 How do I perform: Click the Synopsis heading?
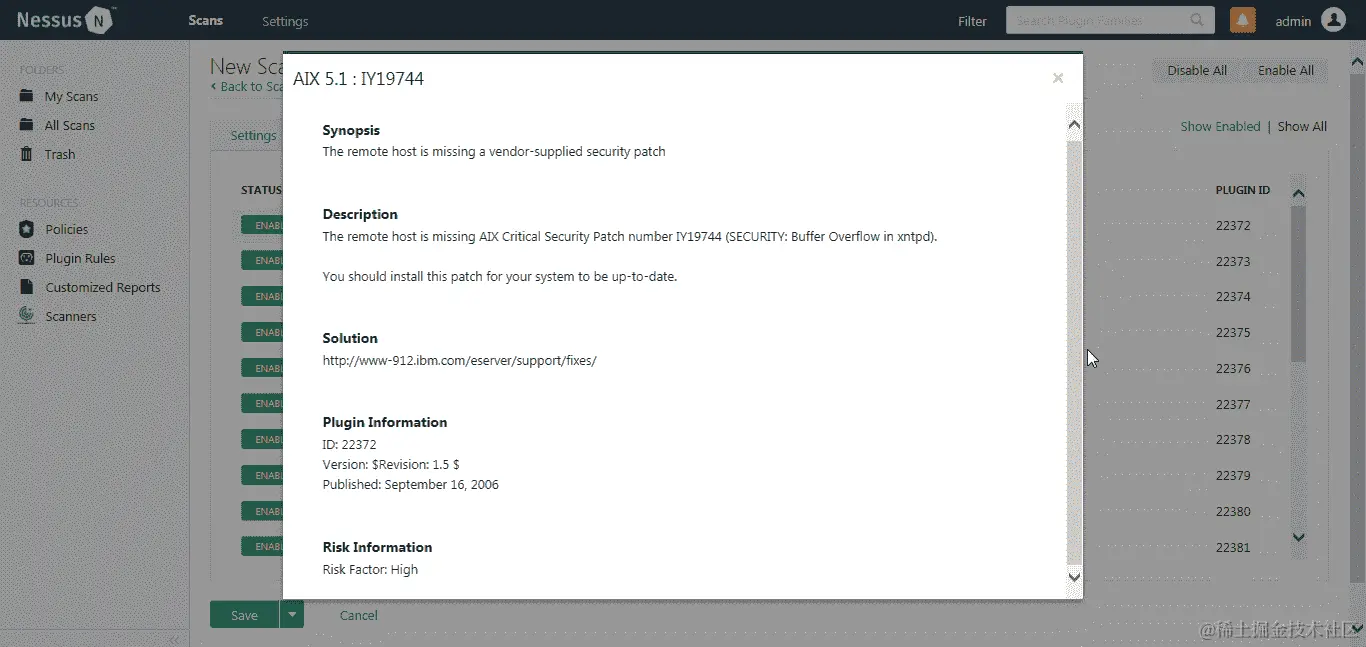351,131
